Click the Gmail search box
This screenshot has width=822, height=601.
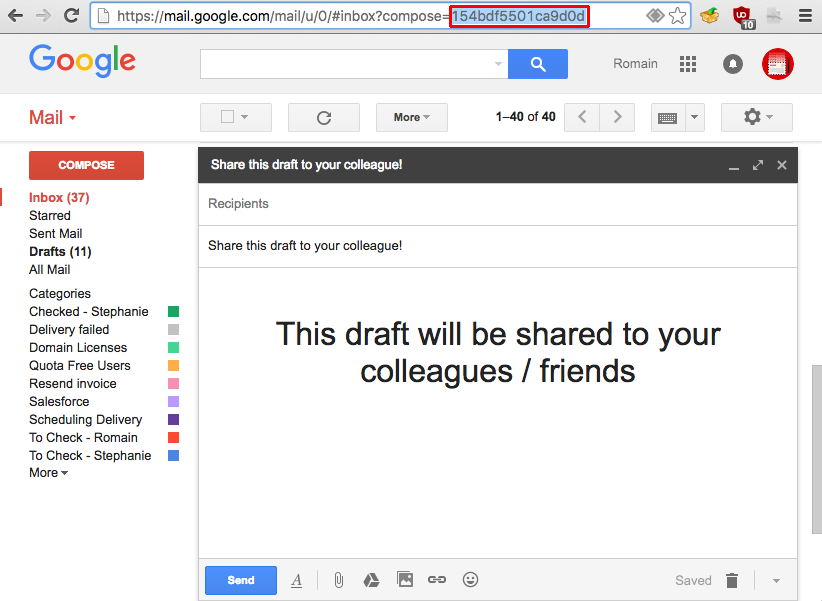point(354,64)
